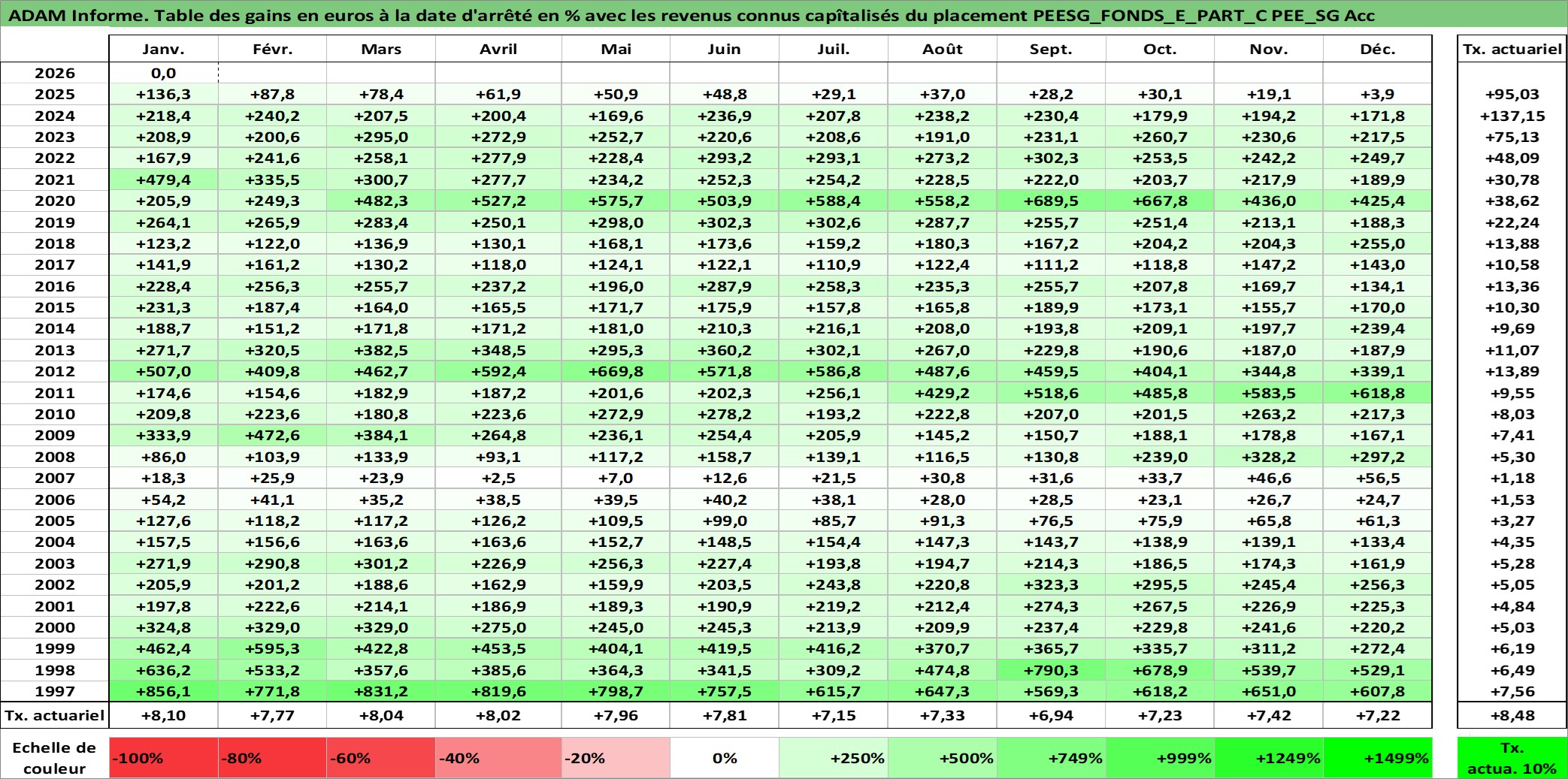Viewport: 1568px width, 779px height.
Task: Click the Tx. actua. 10% green cell
Action: click(x=1512, y=757)
